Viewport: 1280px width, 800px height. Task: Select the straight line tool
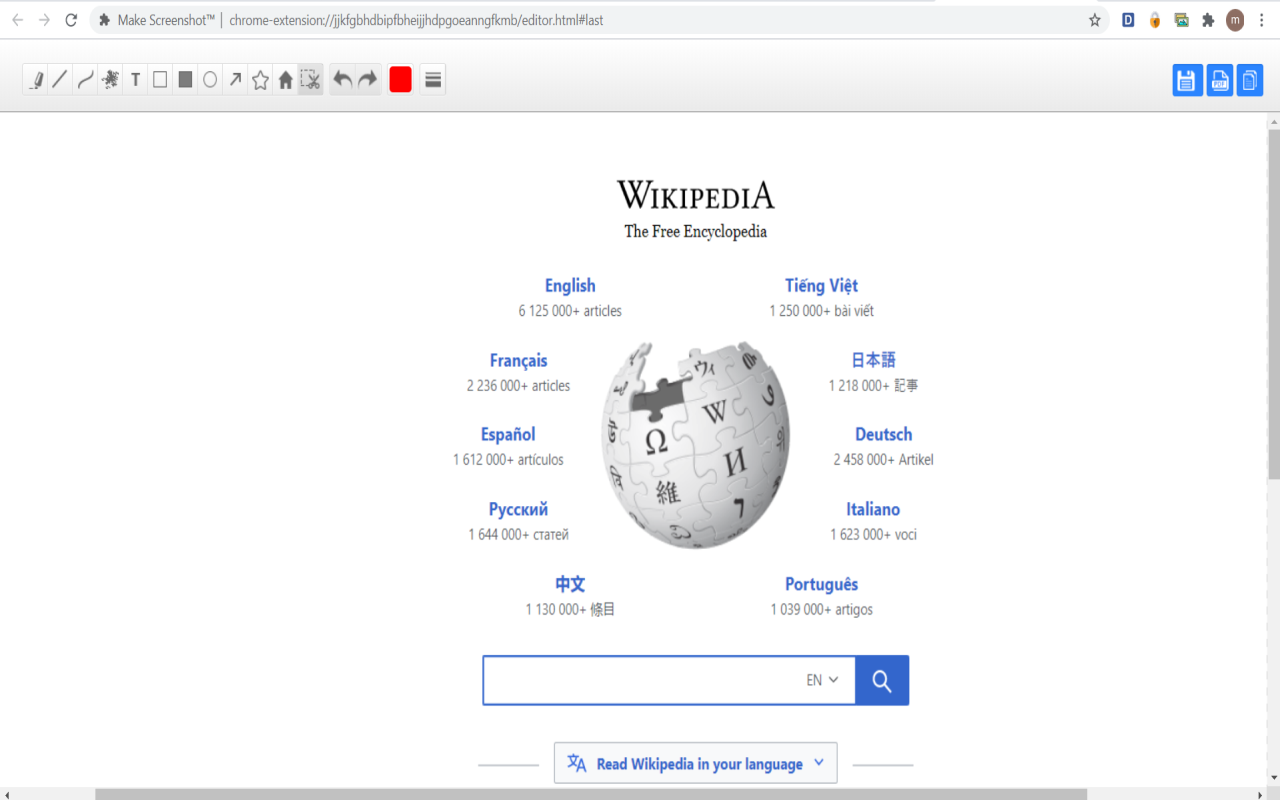[60, 80]
